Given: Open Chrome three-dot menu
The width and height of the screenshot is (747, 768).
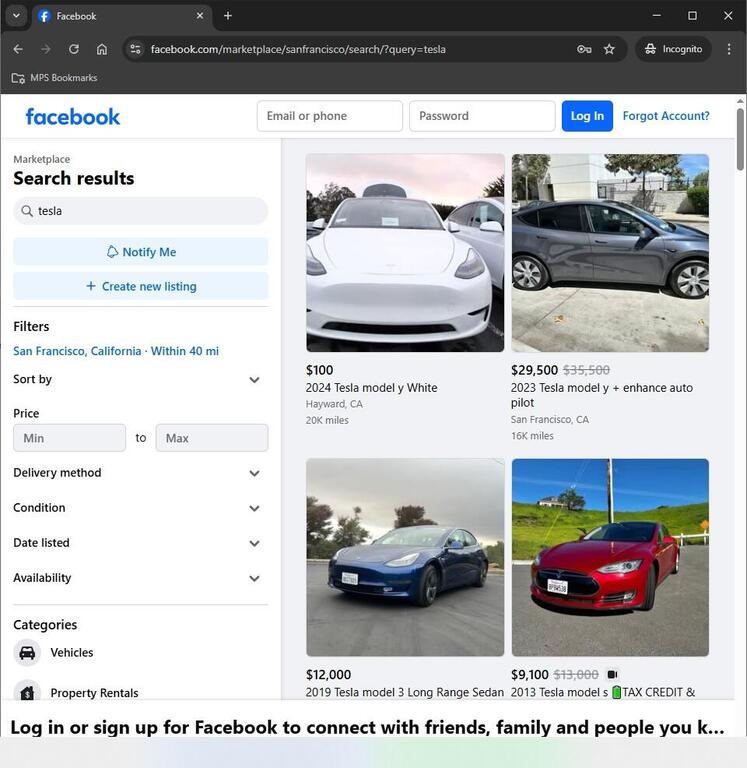Looking at the screenshot, I should click(729, 49).
